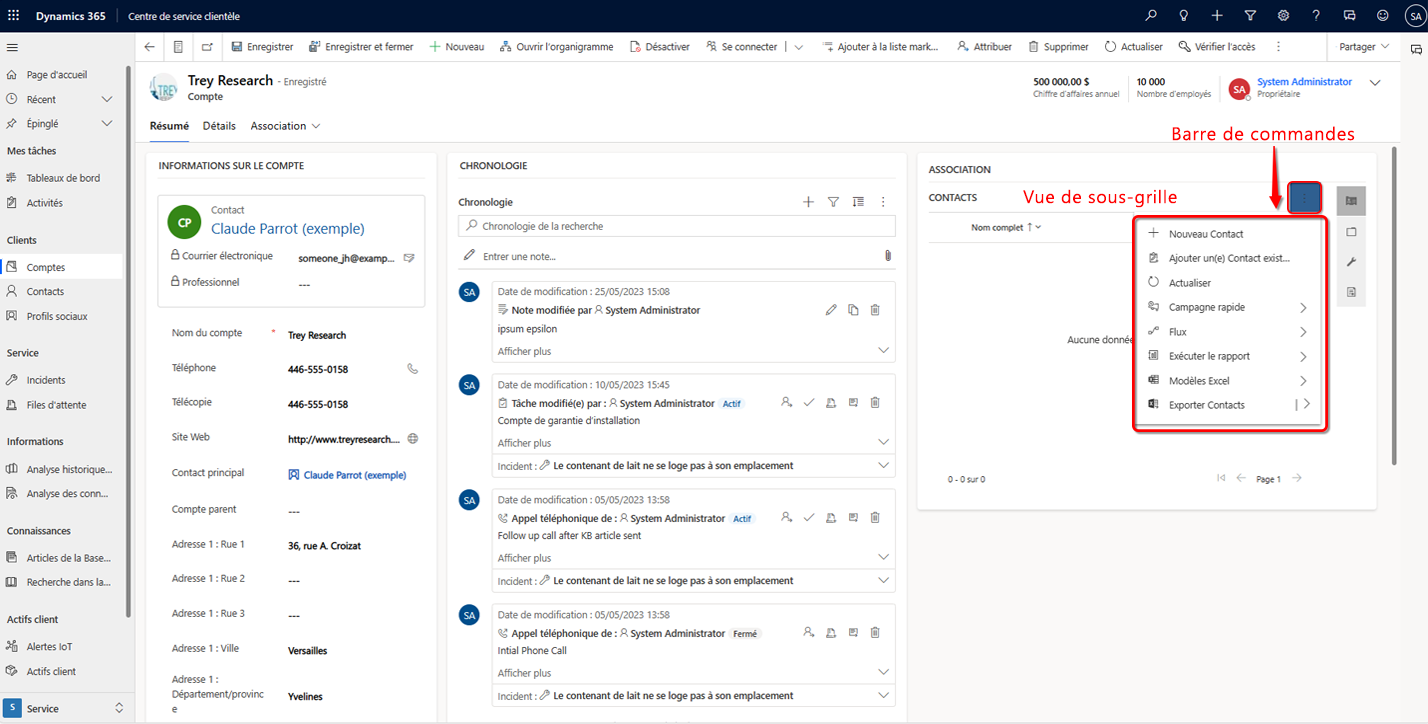Image resolution: width=1428 pixels, height=724 pixels.
Task: Expand the Se connecter split dropdown arrow
Action: [798, 47]
